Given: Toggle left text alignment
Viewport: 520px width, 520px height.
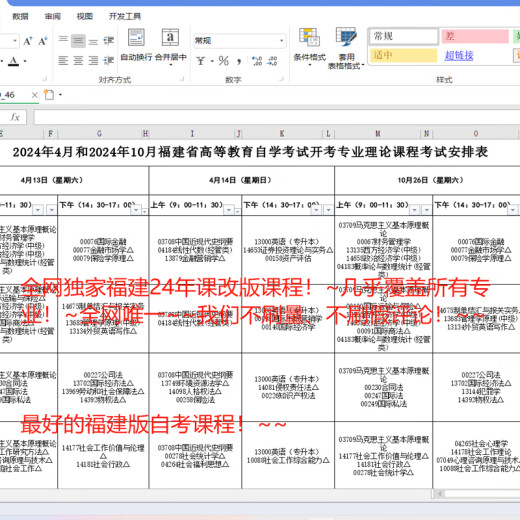Looking at the screenshot, I should [63, 61].
